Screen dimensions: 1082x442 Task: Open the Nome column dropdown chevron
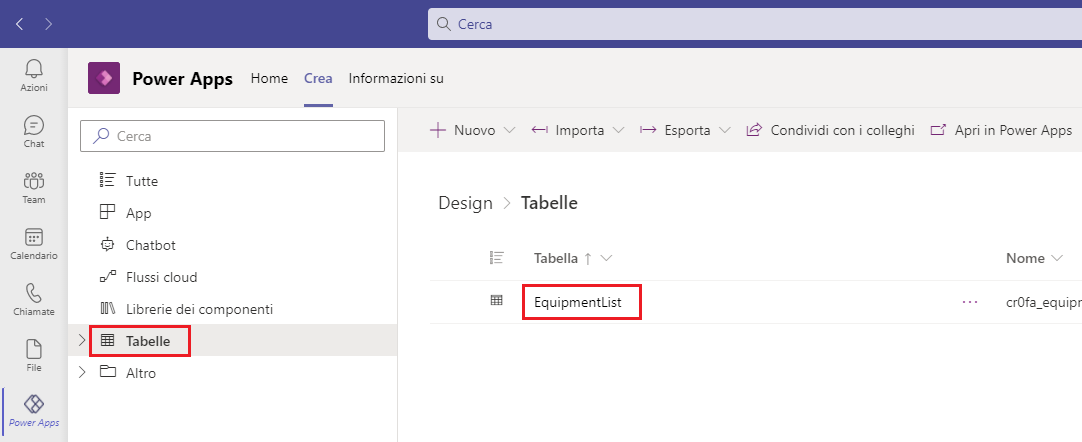pos(1057,259)
